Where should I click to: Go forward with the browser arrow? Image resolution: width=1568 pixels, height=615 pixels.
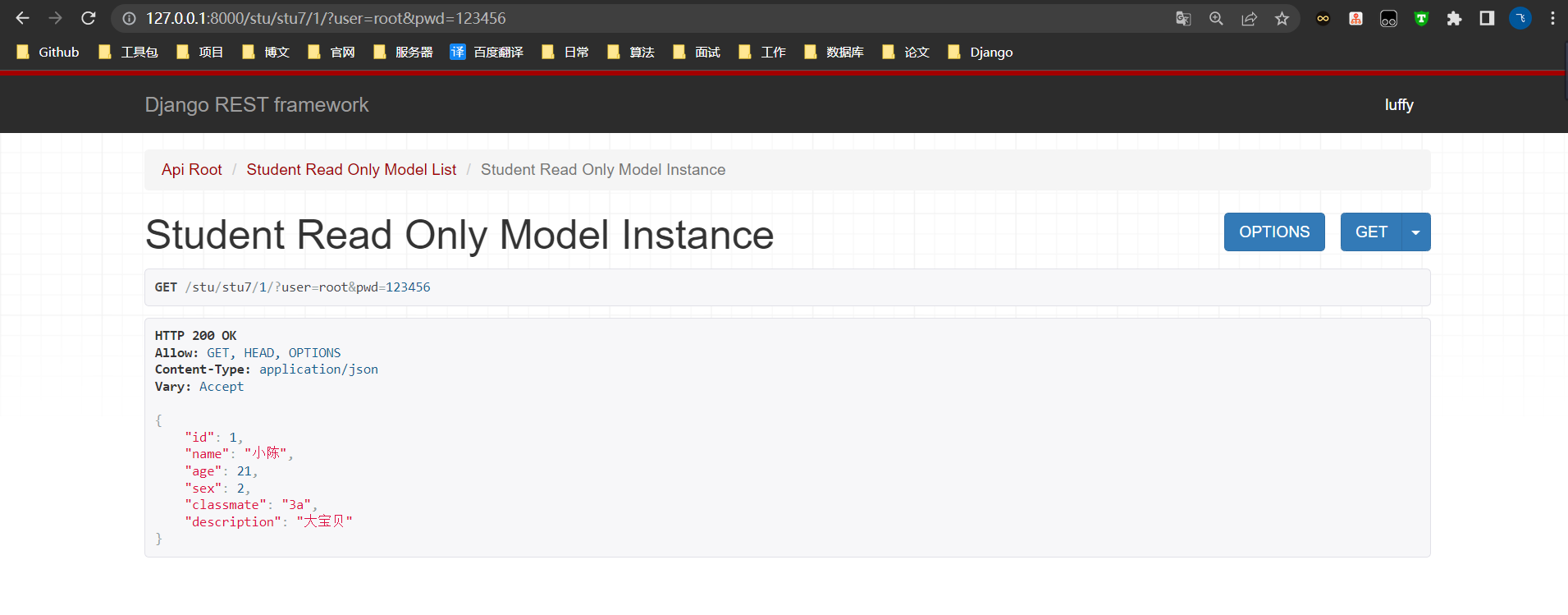tap(55, 18)
